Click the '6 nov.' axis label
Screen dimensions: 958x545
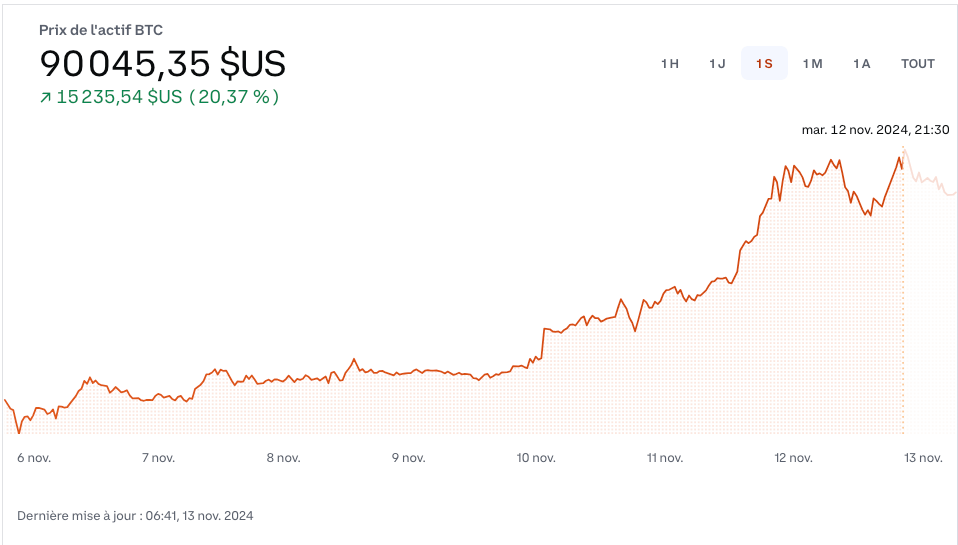tap(34, 458)
